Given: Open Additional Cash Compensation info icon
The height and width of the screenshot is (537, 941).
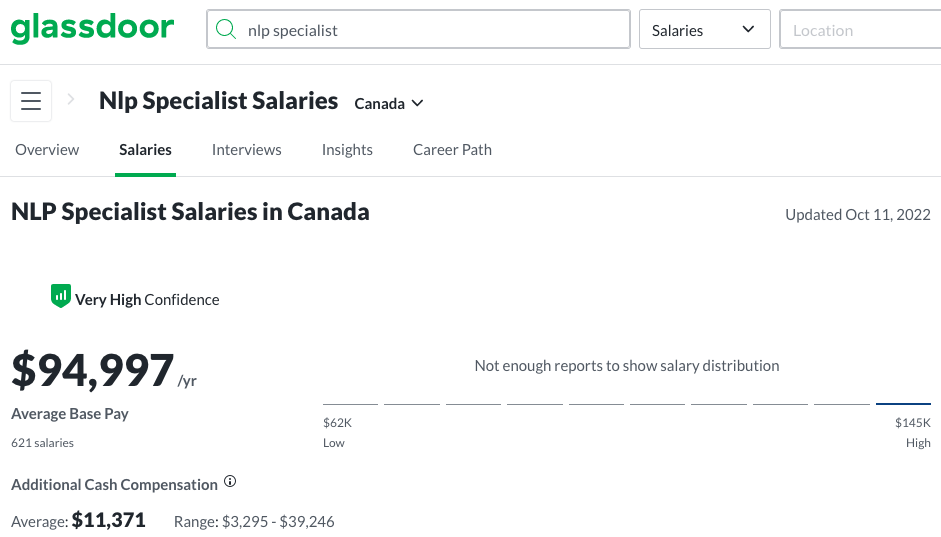Looking at the screenshot, I should (x=230, y=481).
